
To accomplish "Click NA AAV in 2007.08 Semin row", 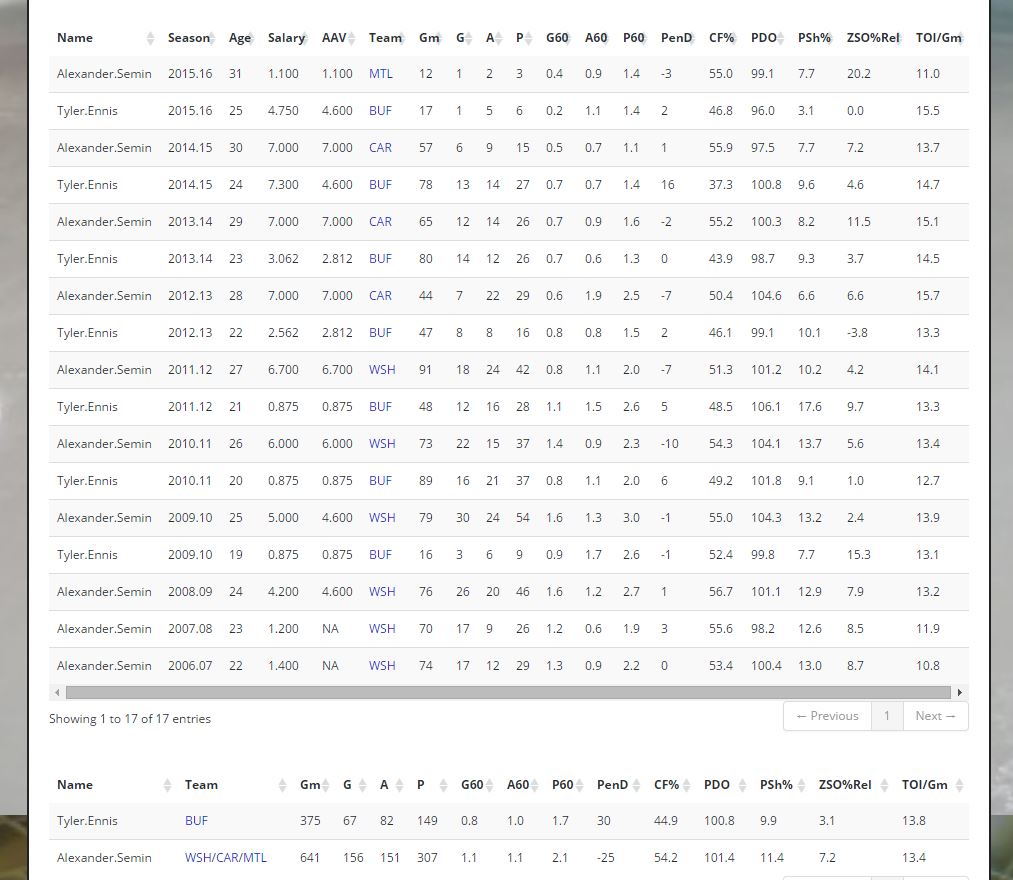I will (330, 629).
